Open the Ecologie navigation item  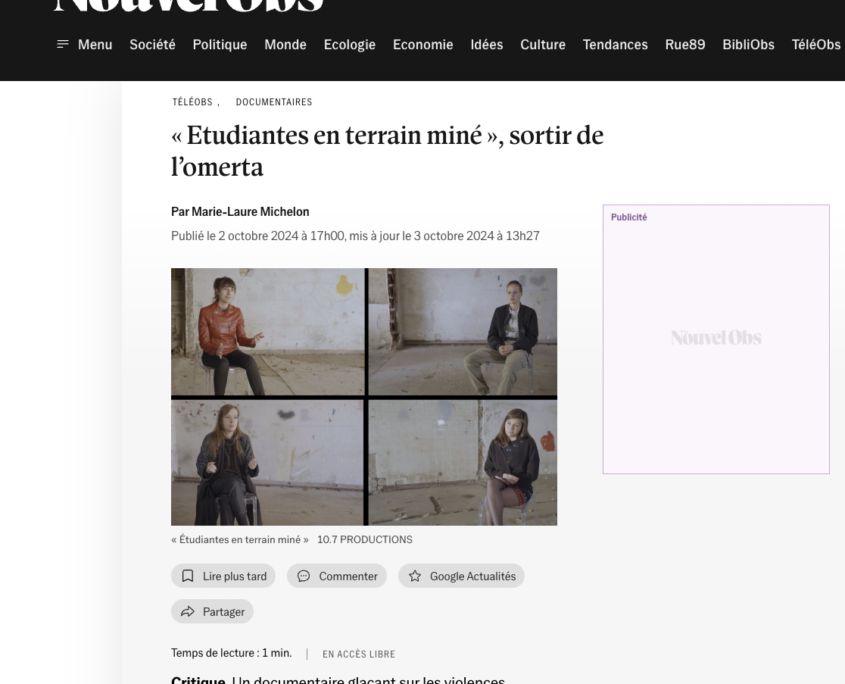pyautogui.click(x=349, y=44)
